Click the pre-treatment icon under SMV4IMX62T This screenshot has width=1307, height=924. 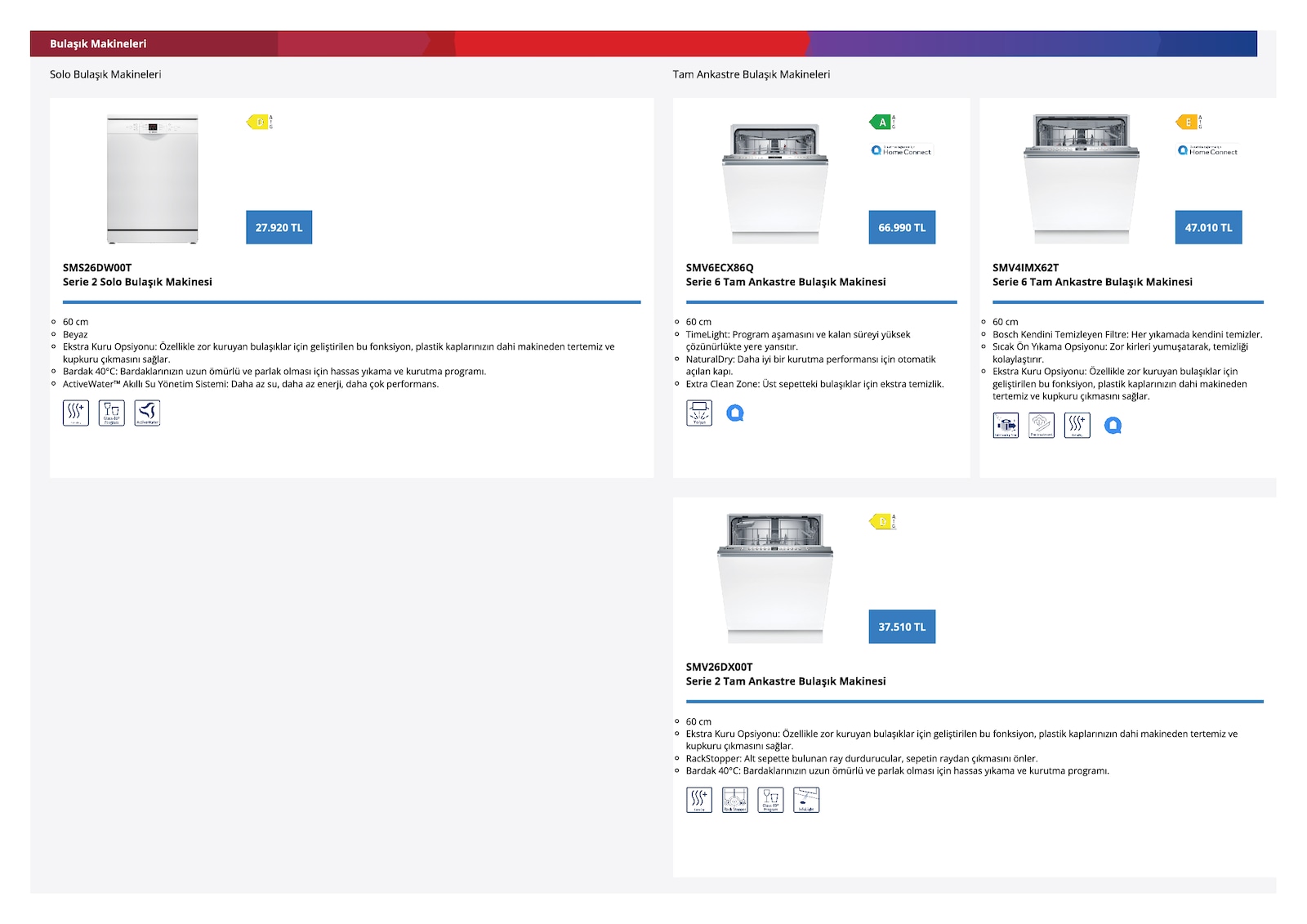pos(1042,425)
